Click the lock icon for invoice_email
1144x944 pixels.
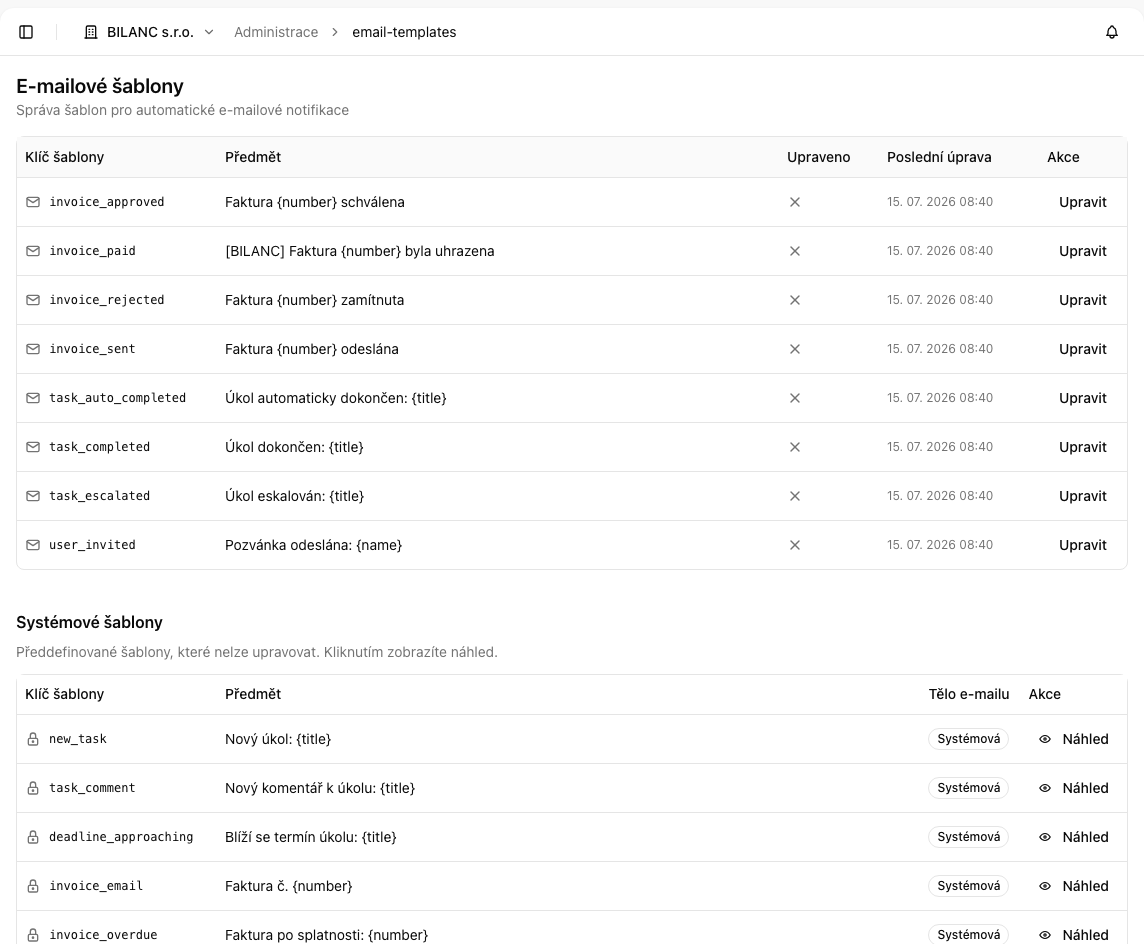(33, 886)
